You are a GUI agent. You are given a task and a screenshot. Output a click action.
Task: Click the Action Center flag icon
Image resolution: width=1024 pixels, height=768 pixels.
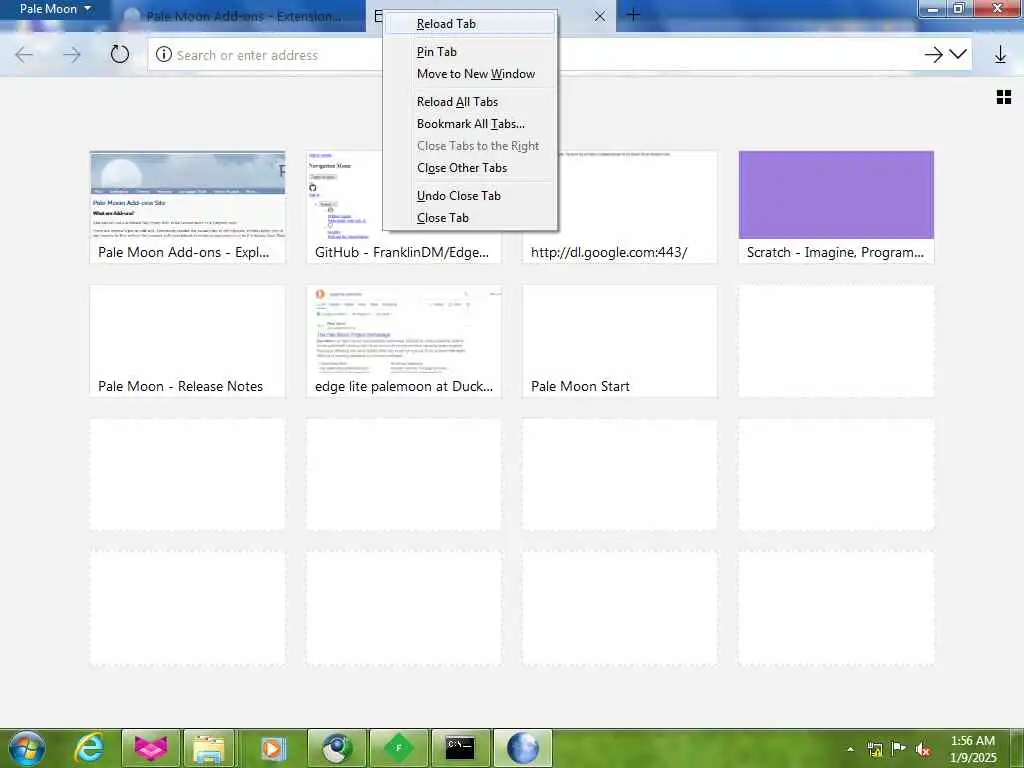point(899,749)
